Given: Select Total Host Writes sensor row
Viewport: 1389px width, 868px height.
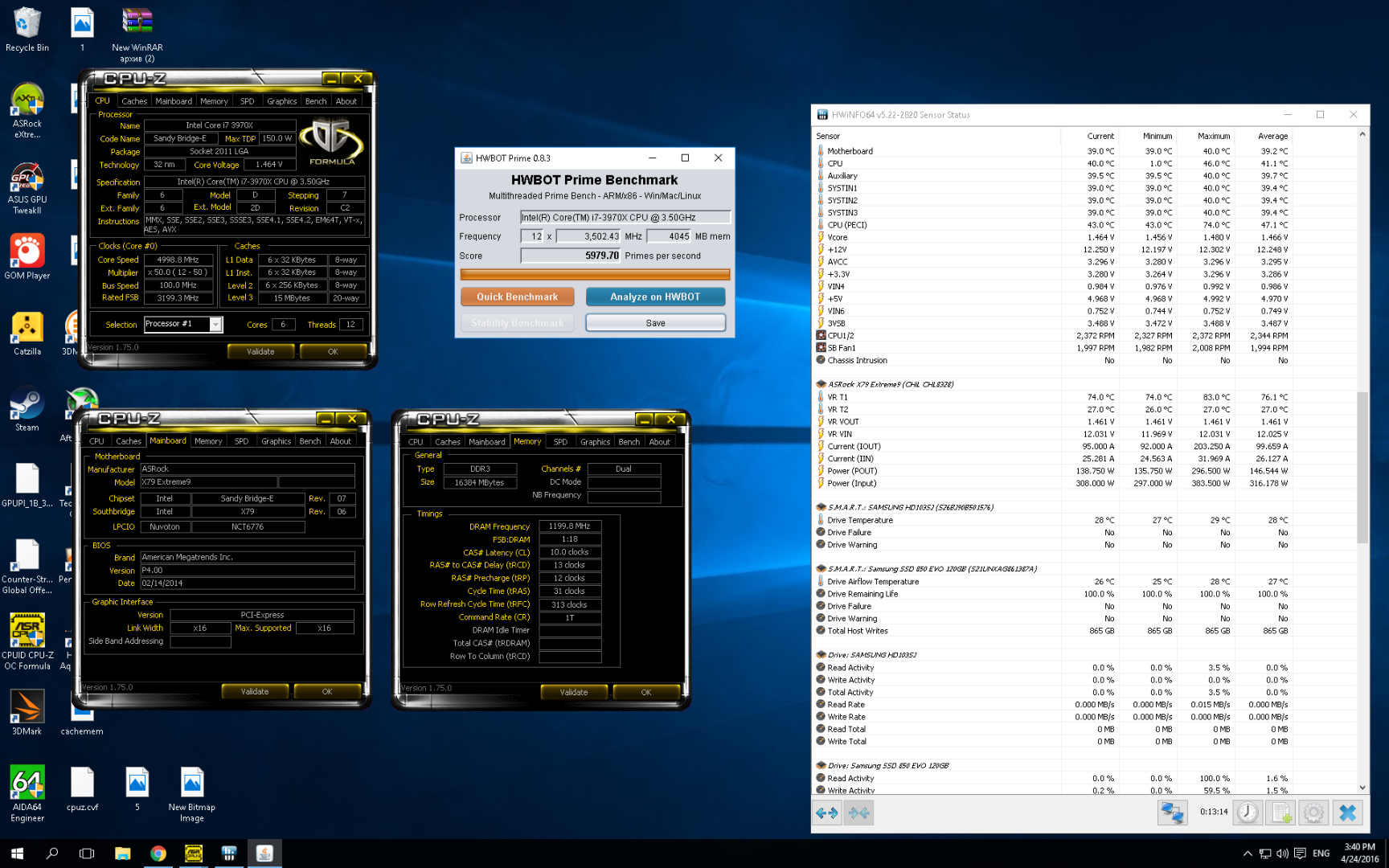Looking at the screenshot, I should (x=1053, y=631).
